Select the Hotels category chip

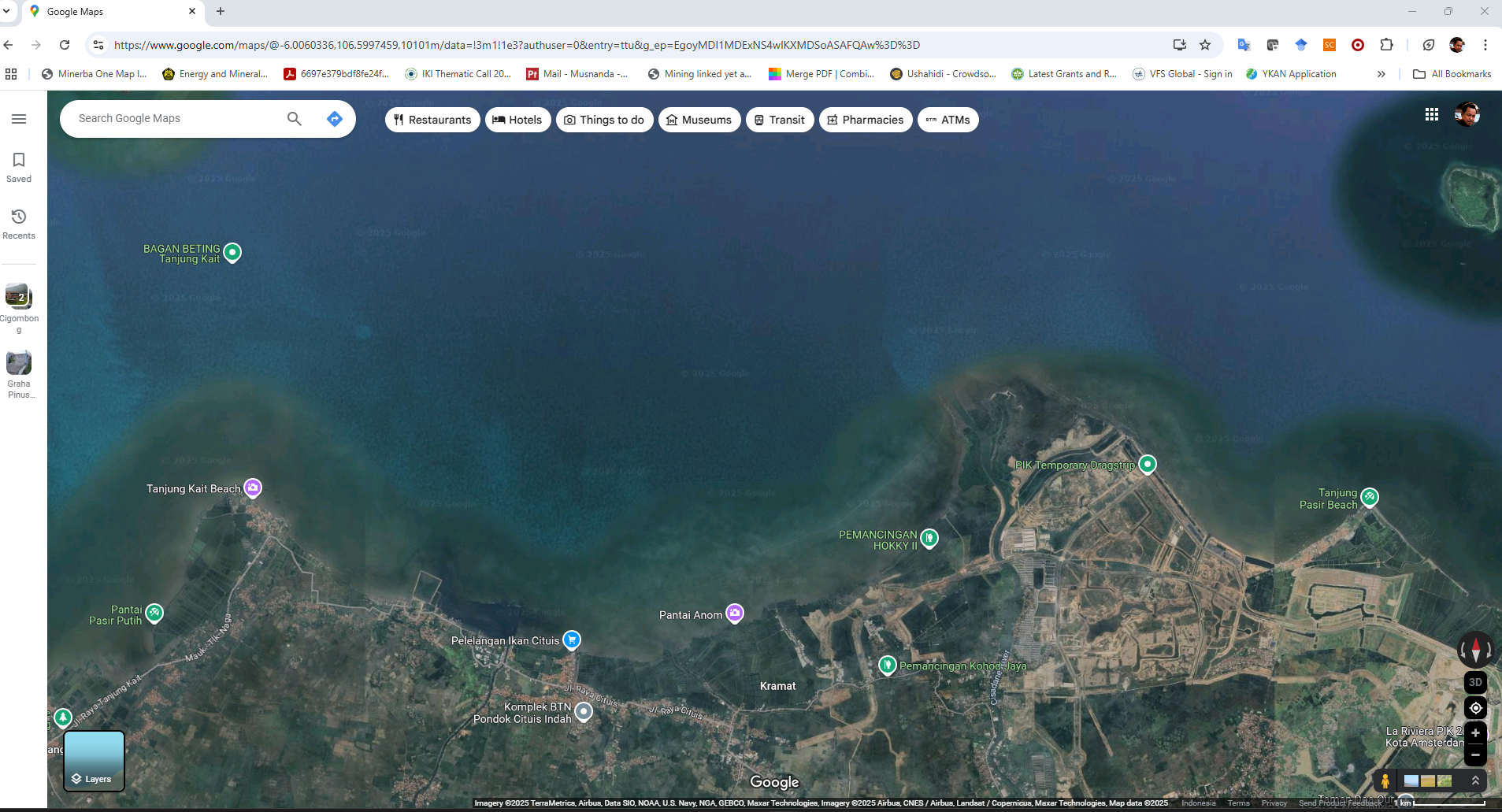point(517,120)
